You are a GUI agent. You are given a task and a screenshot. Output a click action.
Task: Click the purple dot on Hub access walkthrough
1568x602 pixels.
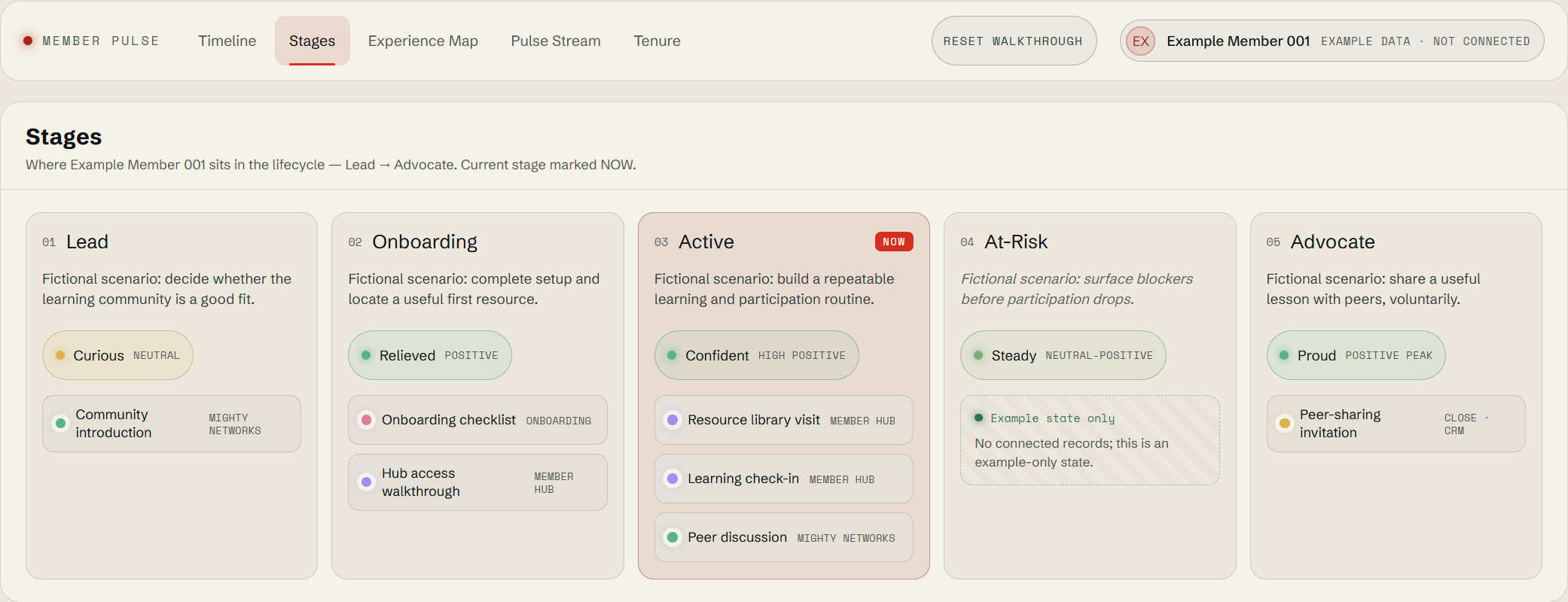366,482
